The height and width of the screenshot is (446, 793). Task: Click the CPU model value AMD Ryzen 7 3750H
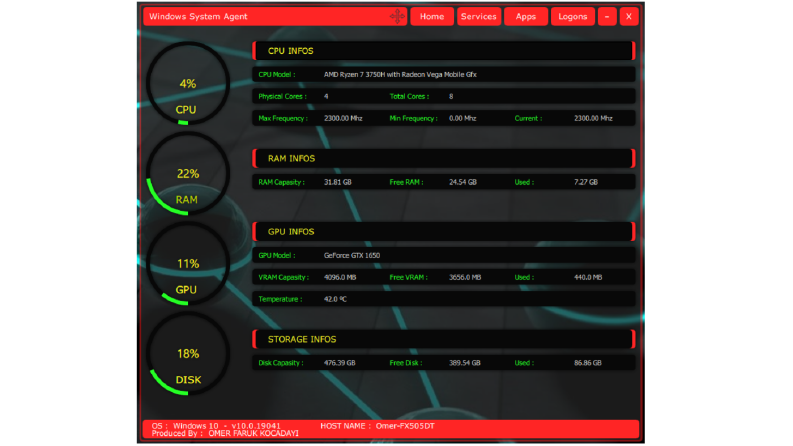(400, 74)
